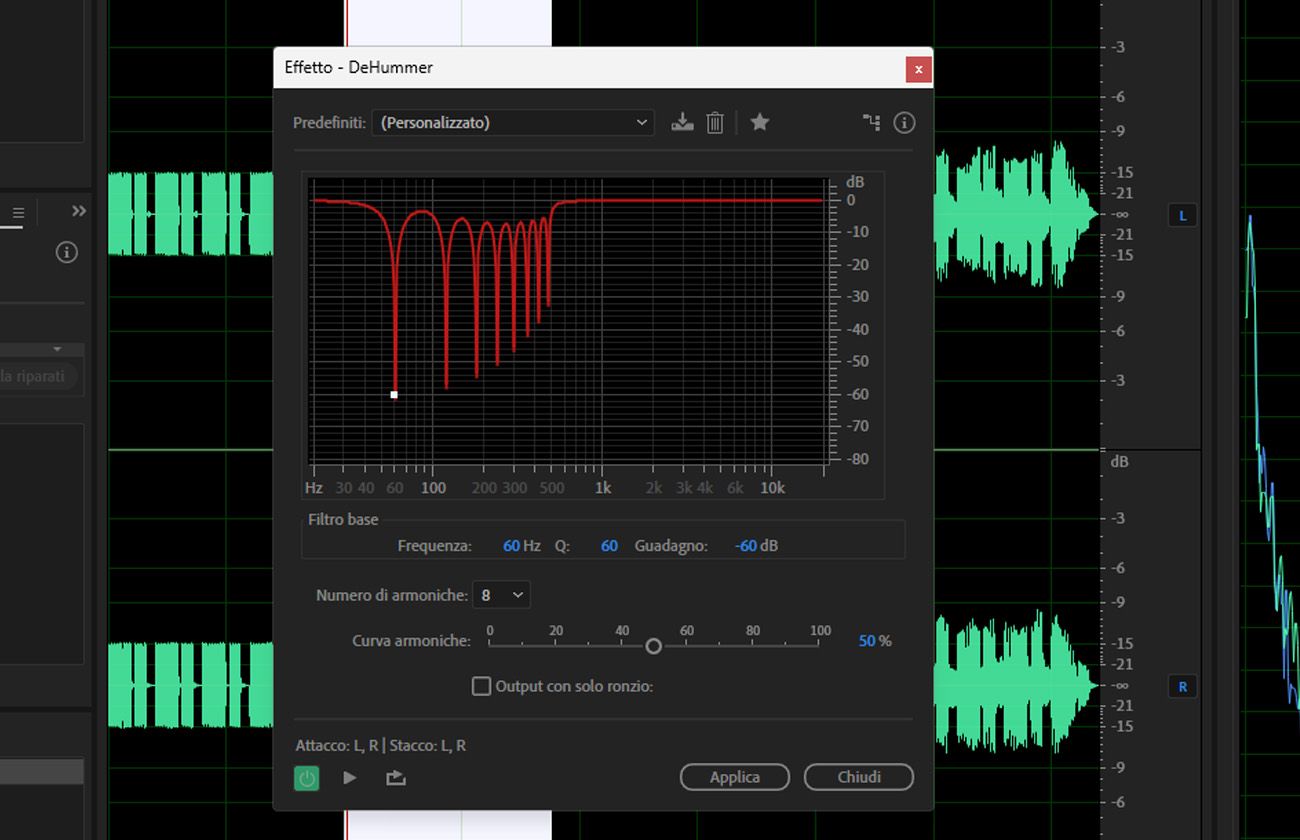1300x840 pixels.
Task: Click the info icon in left panel
Action: tap(67, 252)
